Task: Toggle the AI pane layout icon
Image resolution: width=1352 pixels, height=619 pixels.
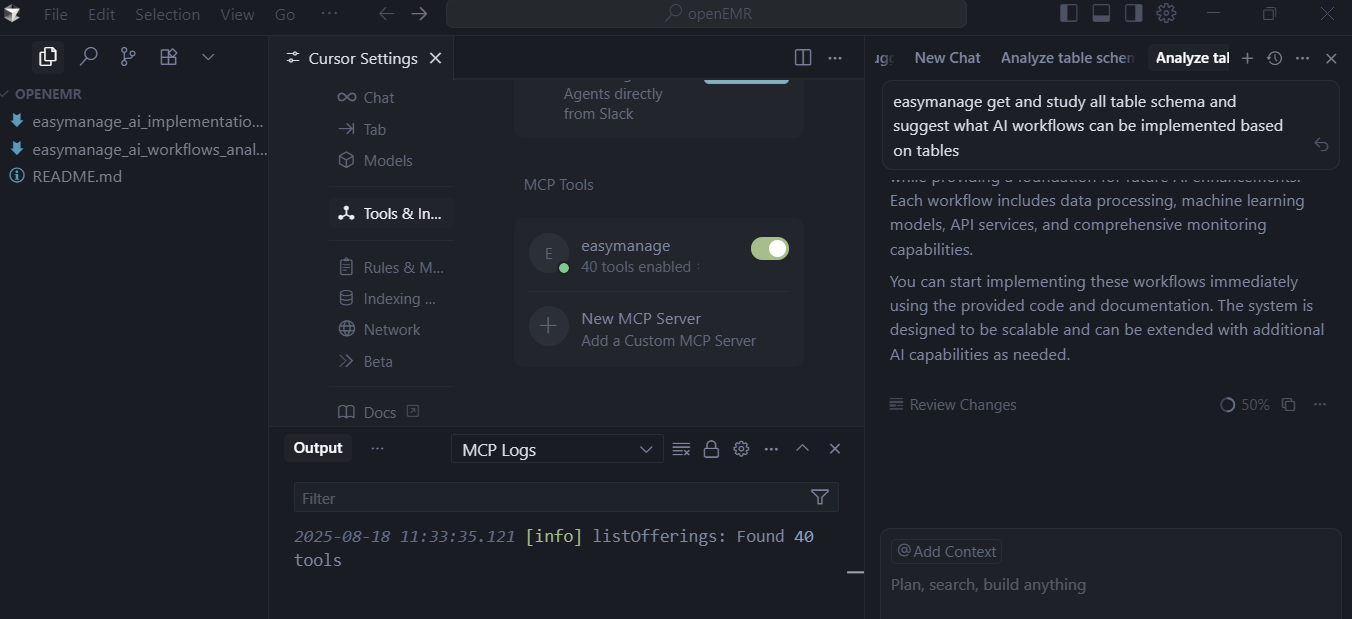Action: (x=1133, y=13)
